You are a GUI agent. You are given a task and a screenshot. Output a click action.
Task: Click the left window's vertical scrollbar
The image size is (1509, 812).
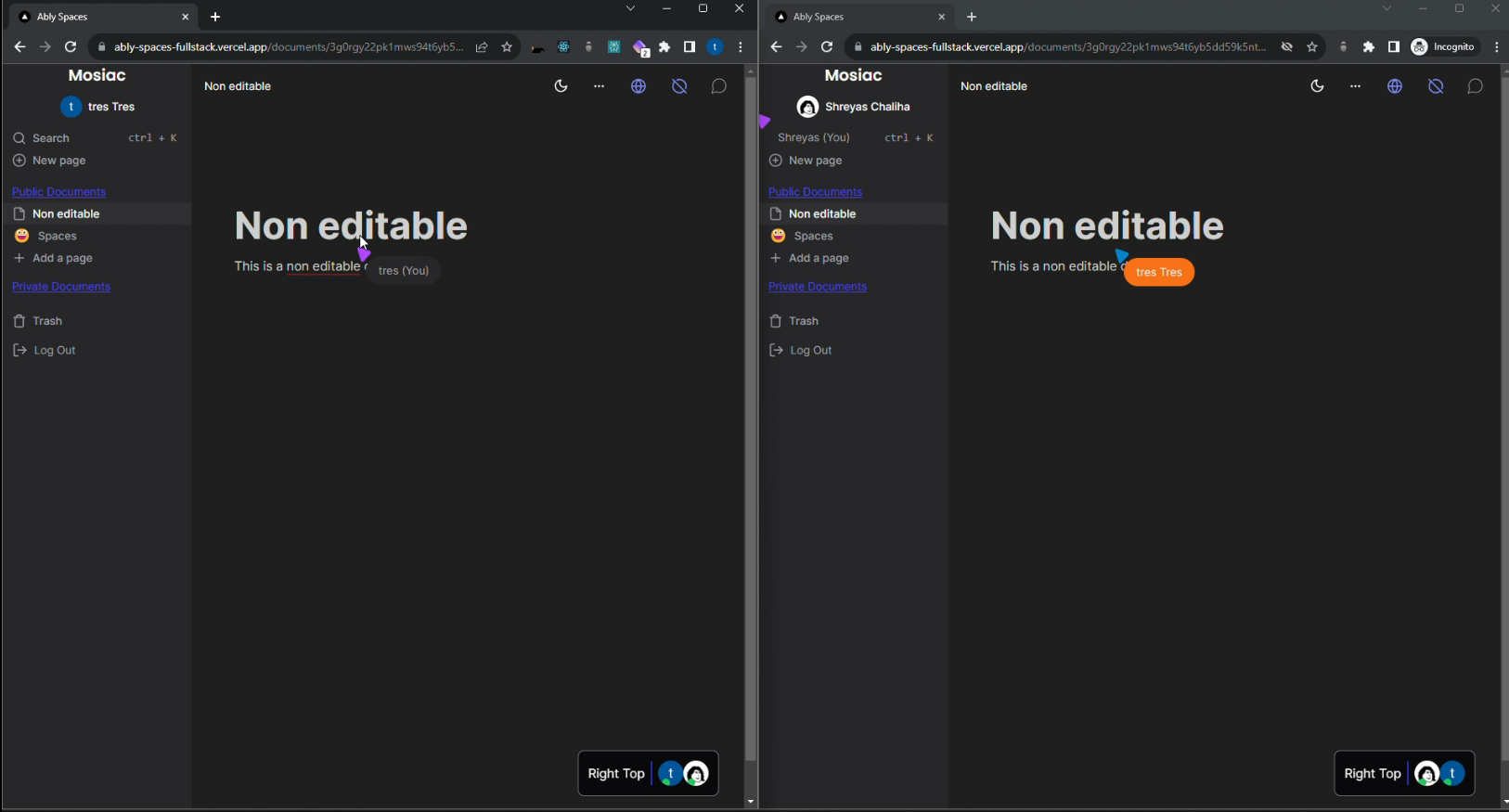[750, 418]
